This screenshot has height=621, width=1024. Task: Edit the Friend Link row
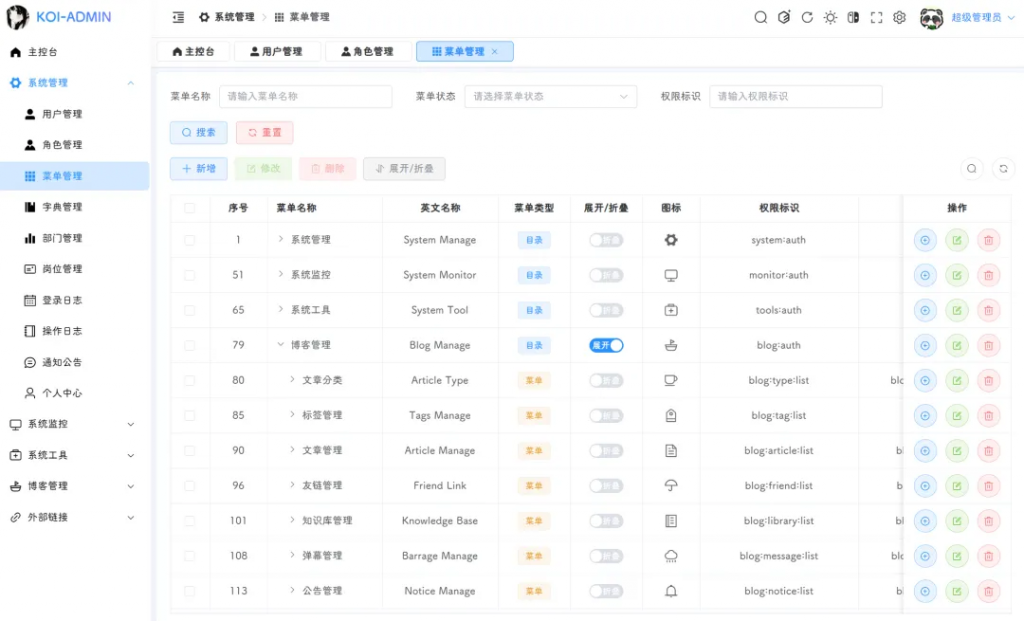point(957,486)
